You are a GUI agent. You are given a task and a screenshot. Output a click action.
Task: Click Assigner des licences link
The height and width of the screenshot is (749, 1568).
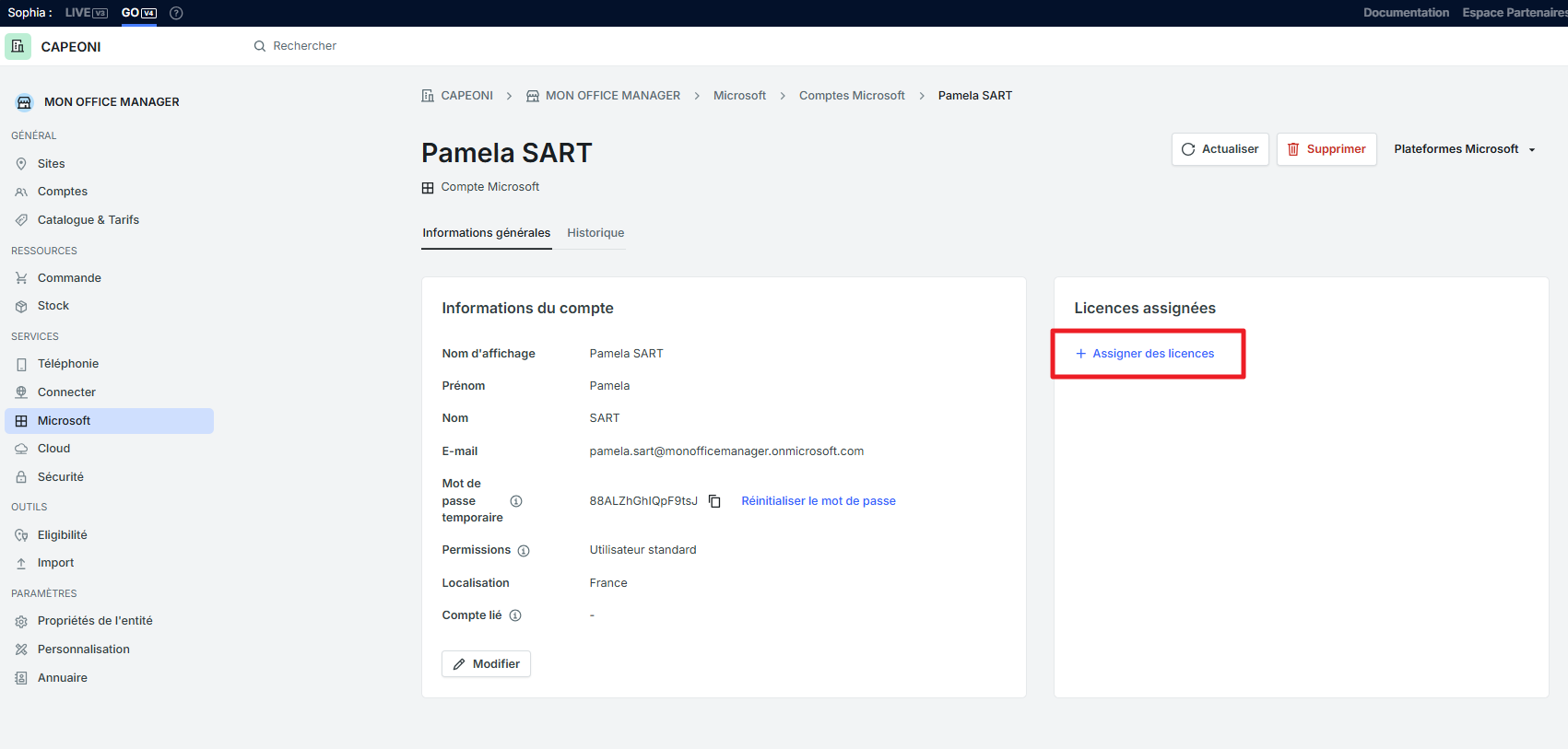coord(1145,354)
